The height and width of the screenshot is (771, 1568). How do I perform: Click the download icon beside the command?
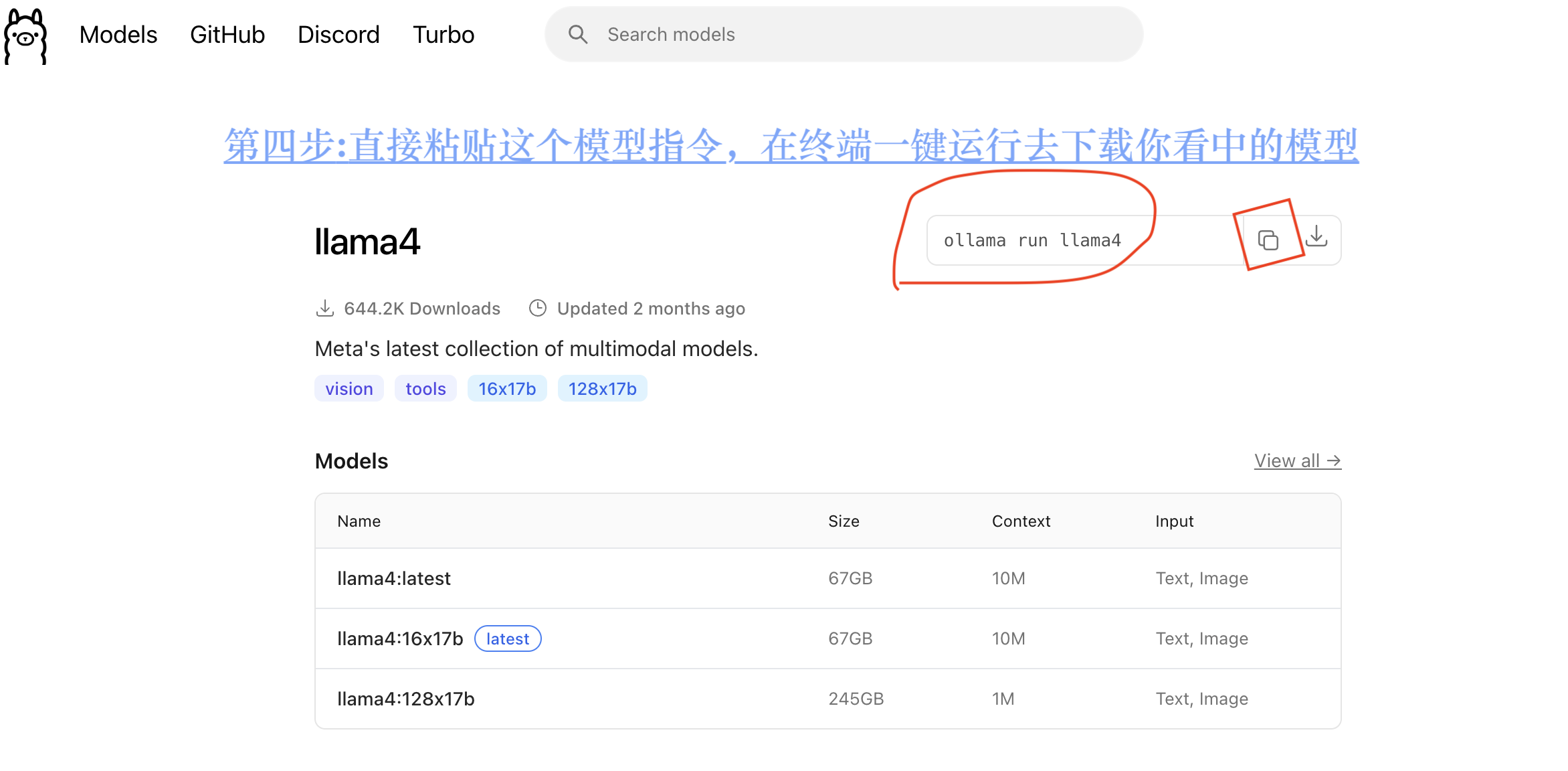(1316, 236)
